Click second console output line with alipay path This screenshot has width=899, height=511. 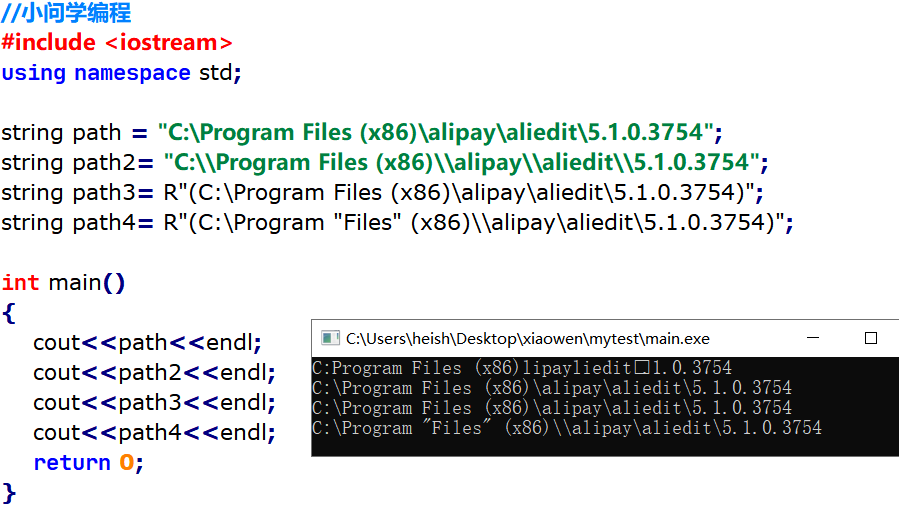[x=552, y=388]
